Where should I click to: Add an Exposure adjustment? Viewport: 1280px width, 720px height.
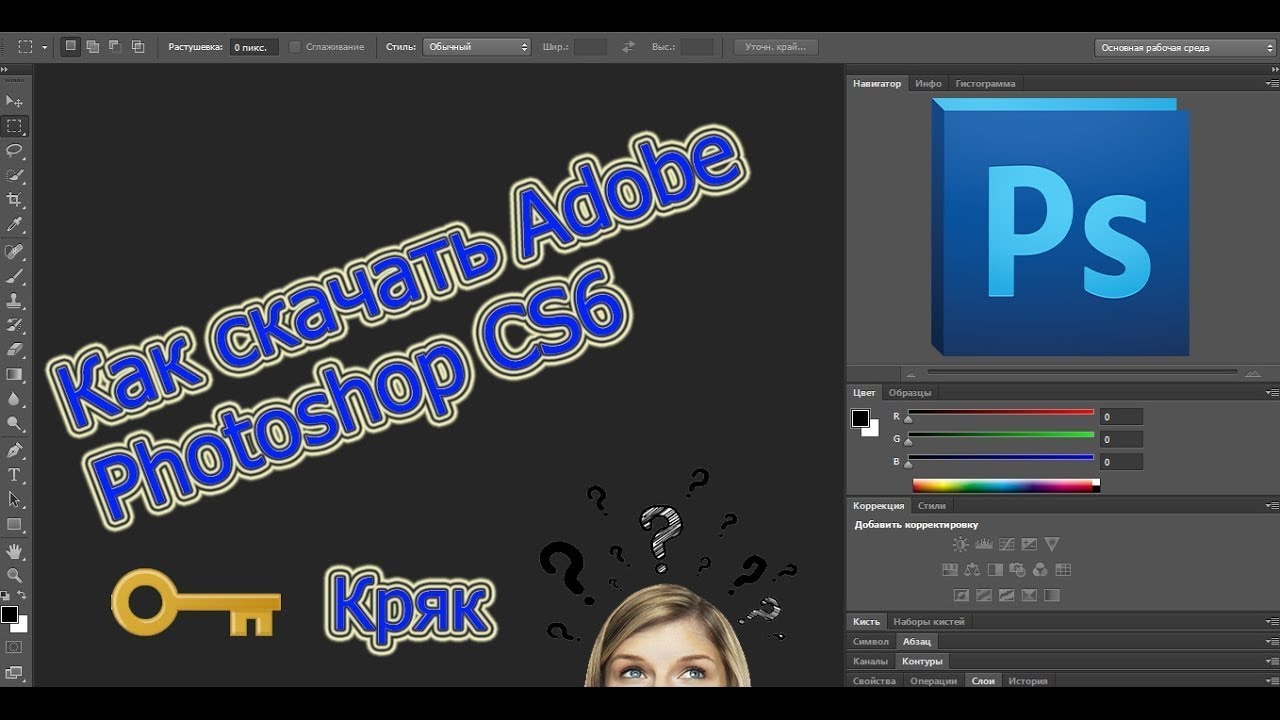(1029, 544)
